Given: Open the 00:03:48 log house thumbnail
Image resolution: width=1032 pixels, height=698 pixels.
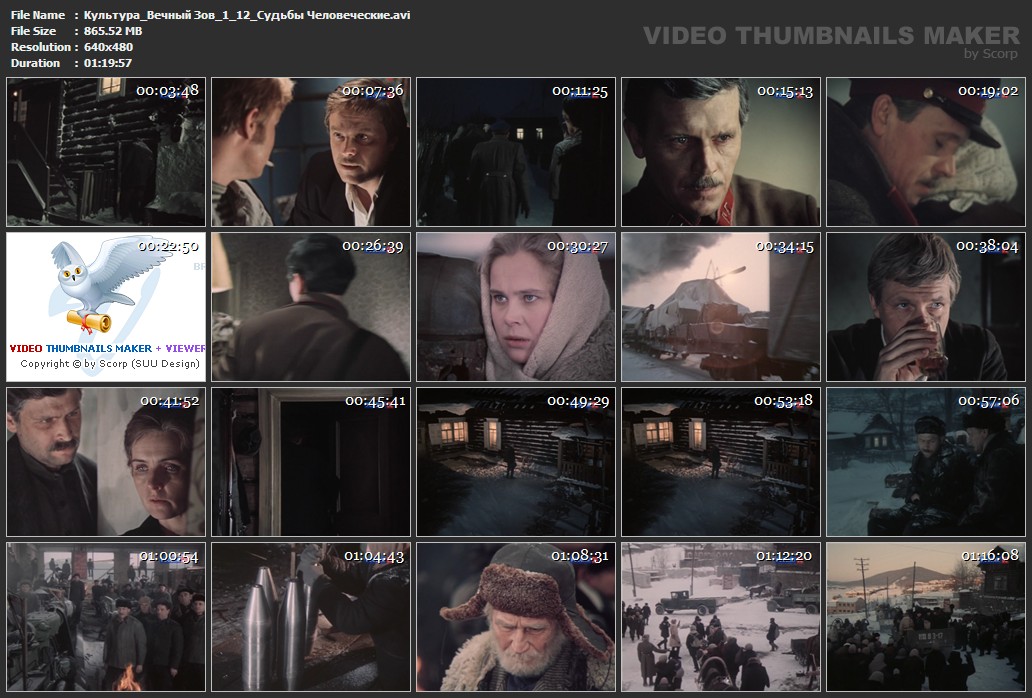Looking at the screenshot, I should pos(105,152).
